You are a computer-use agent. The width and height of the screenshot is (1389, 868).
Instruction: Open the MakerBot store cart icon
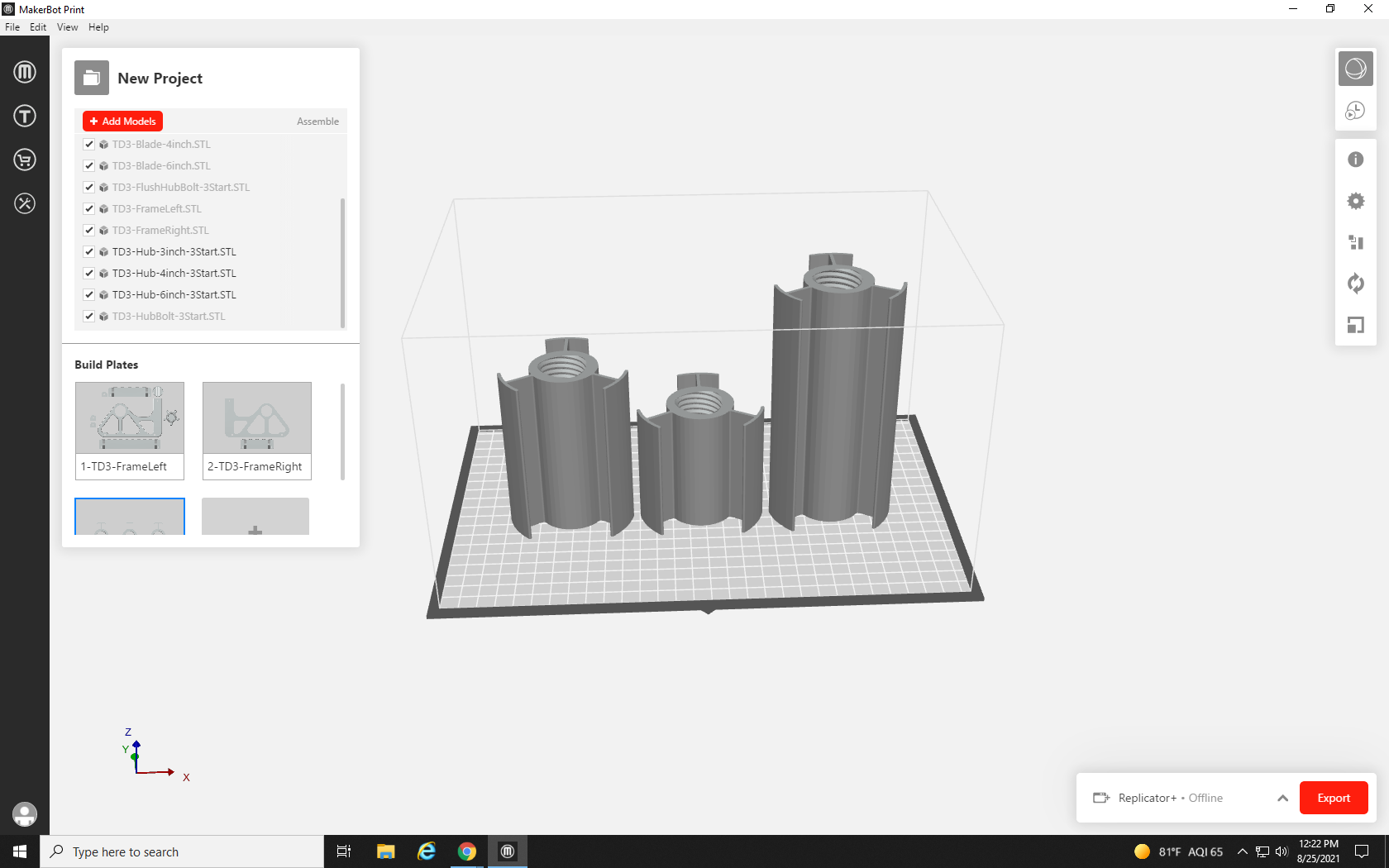(25, 160)
